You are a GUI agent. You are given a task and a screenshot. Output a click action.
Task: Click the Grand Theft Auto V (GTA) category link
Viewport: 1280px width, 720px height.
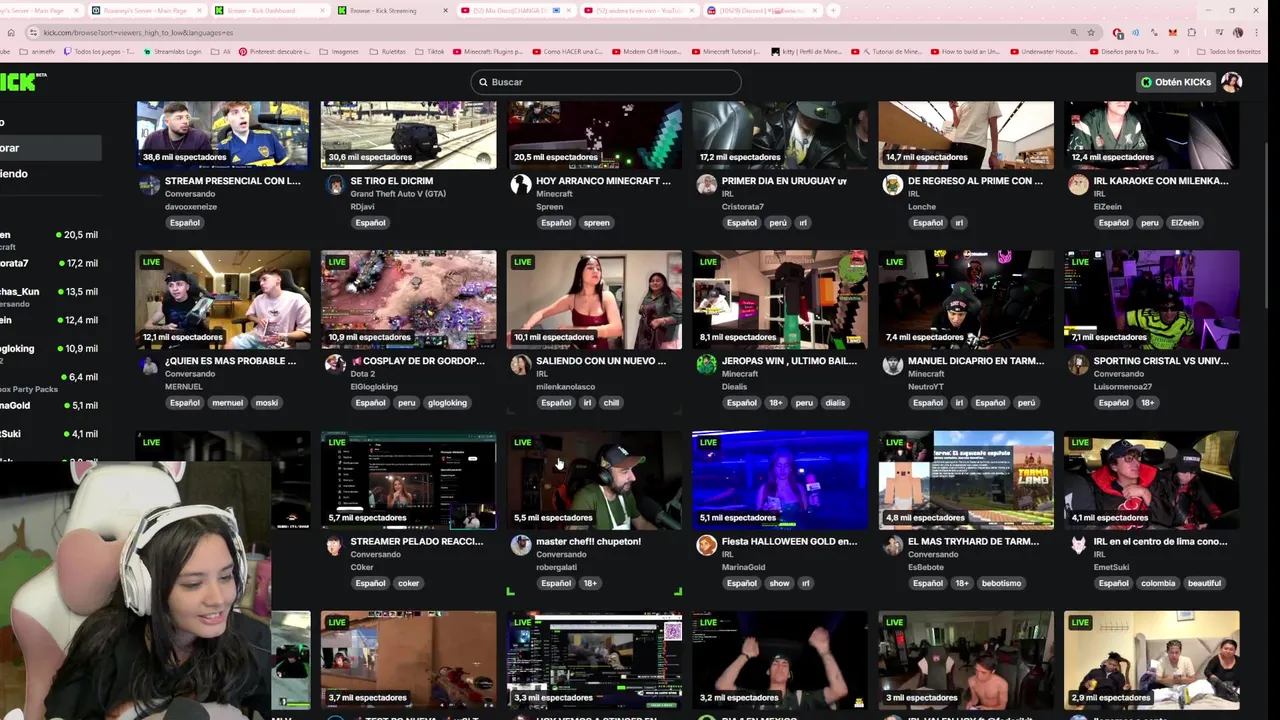pos(398,194)
